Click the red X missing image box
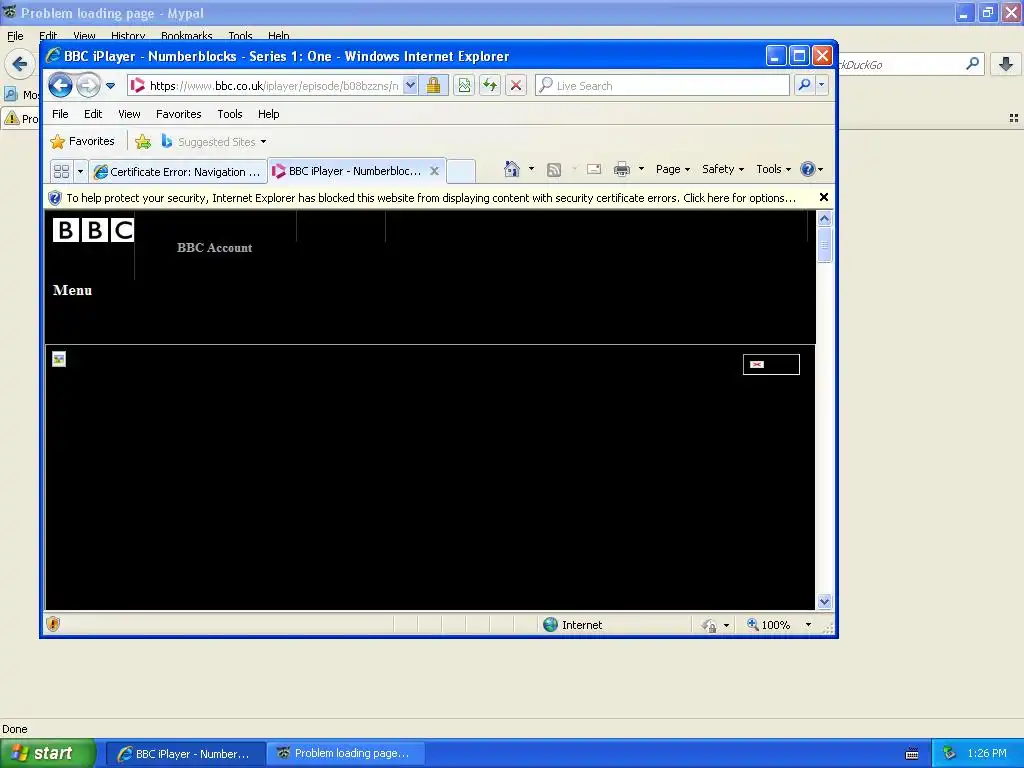This screenshot has height=768, width=1024. [771, 364]
